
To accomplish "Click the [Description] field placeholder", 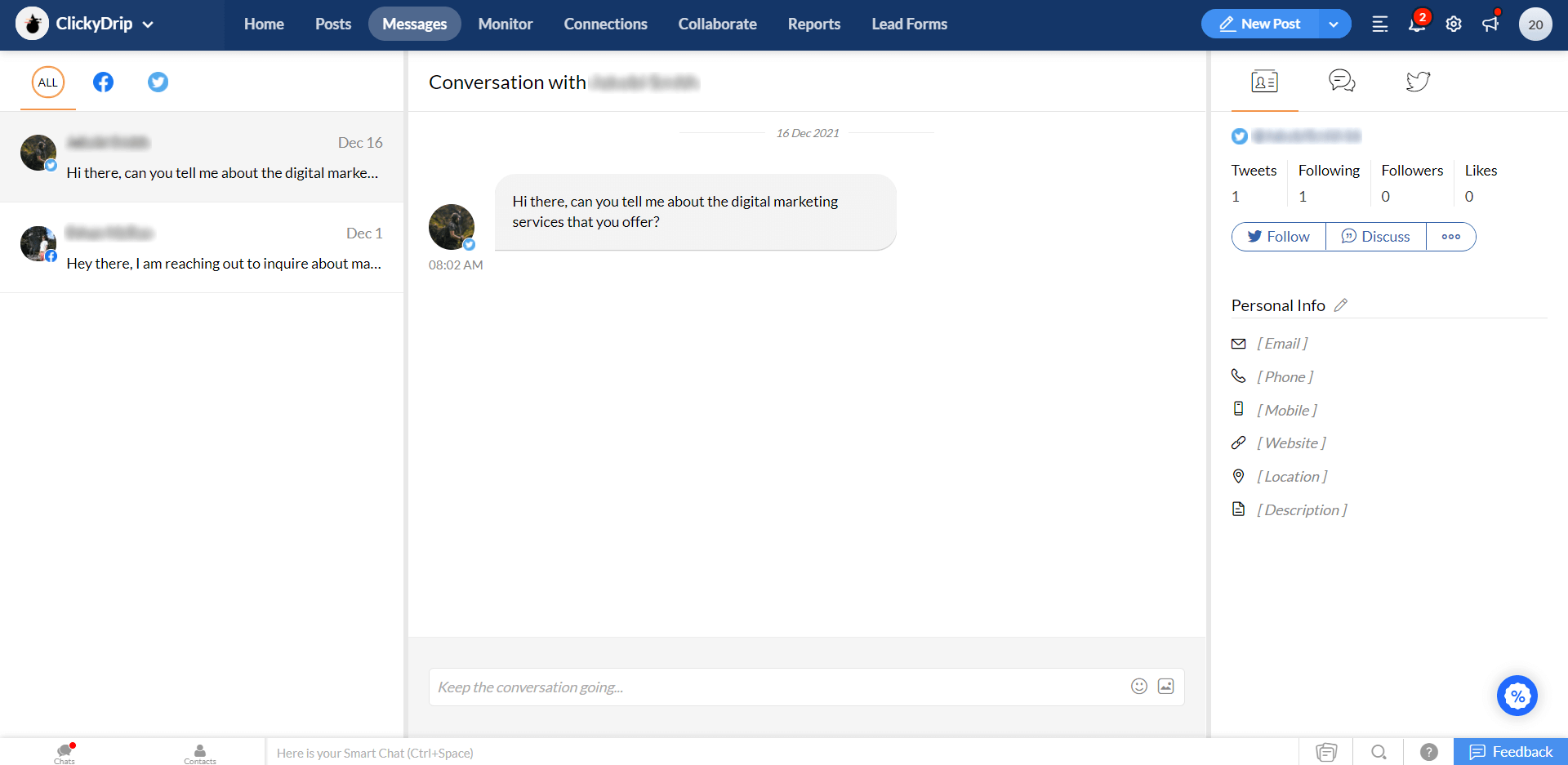I will pyautogui.click(x=1302, y=510).
